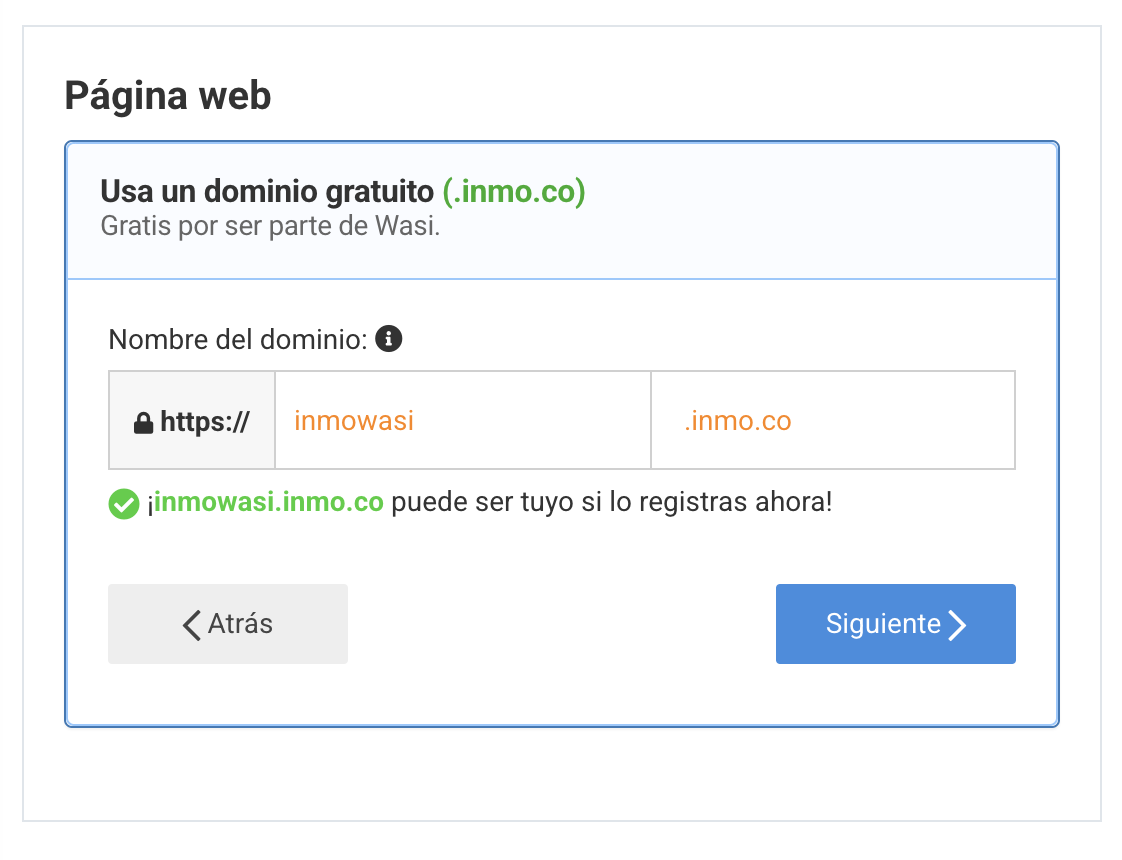Click the "Página web" page title
Image resolution: width=1122 pixels, height=860 pixels.
[168, 96]
